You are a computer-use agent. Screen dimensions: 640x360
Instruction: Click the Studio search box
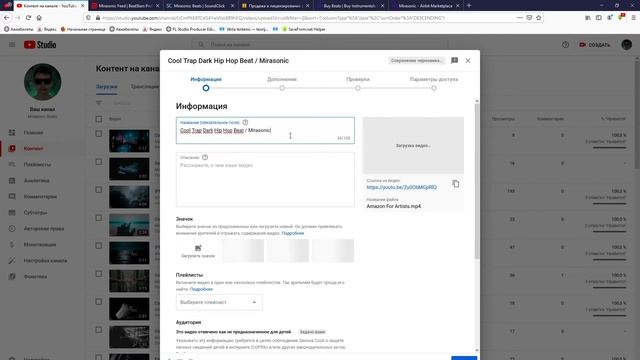[x=320, y=44]
